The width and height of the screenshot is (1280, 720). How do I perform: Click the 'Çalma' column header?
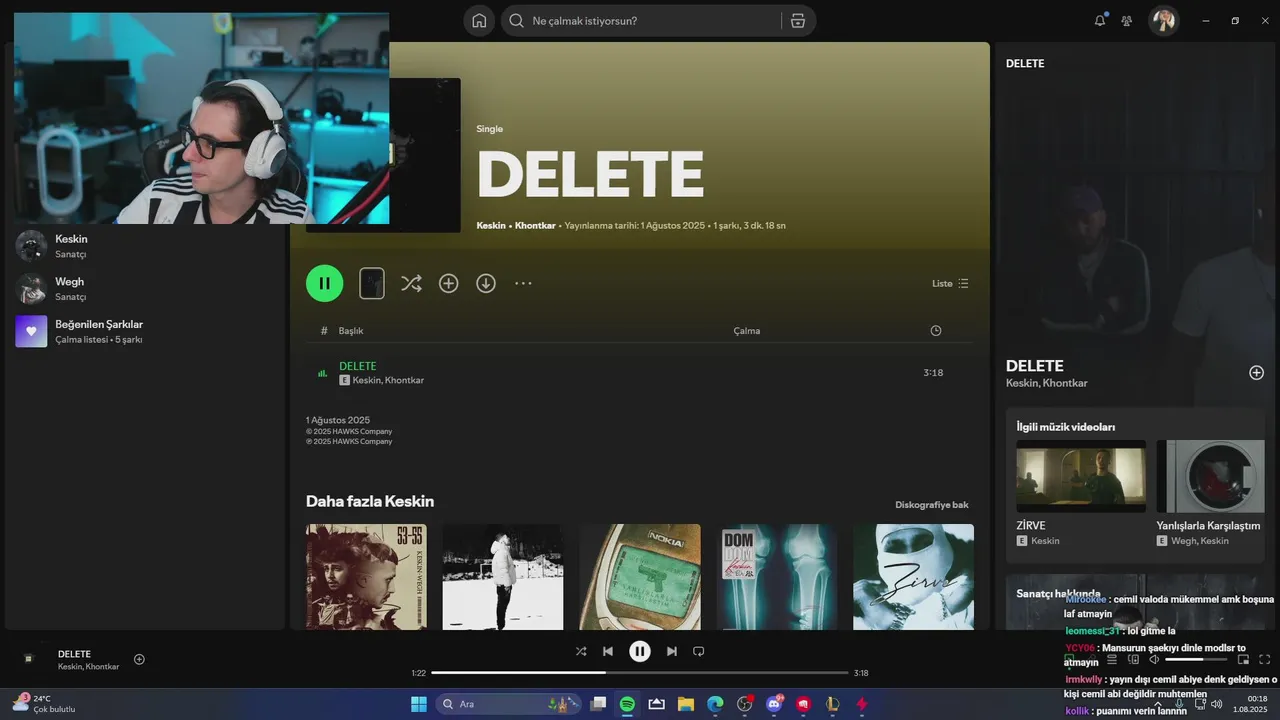747,331
